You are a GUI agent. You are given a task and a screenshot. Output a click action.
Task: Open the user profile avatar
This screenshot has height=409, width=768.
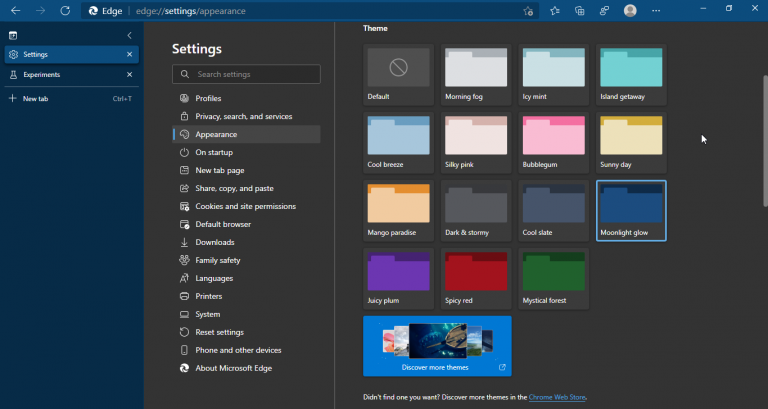pos(630,11)
